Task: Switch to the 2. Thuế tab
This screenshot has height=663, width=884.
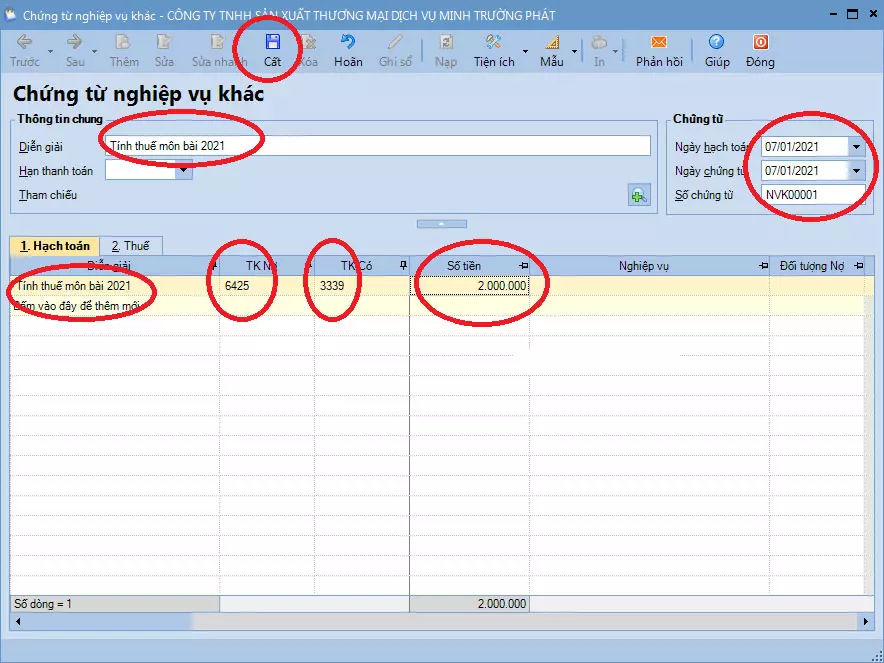Action: (130, 246)
